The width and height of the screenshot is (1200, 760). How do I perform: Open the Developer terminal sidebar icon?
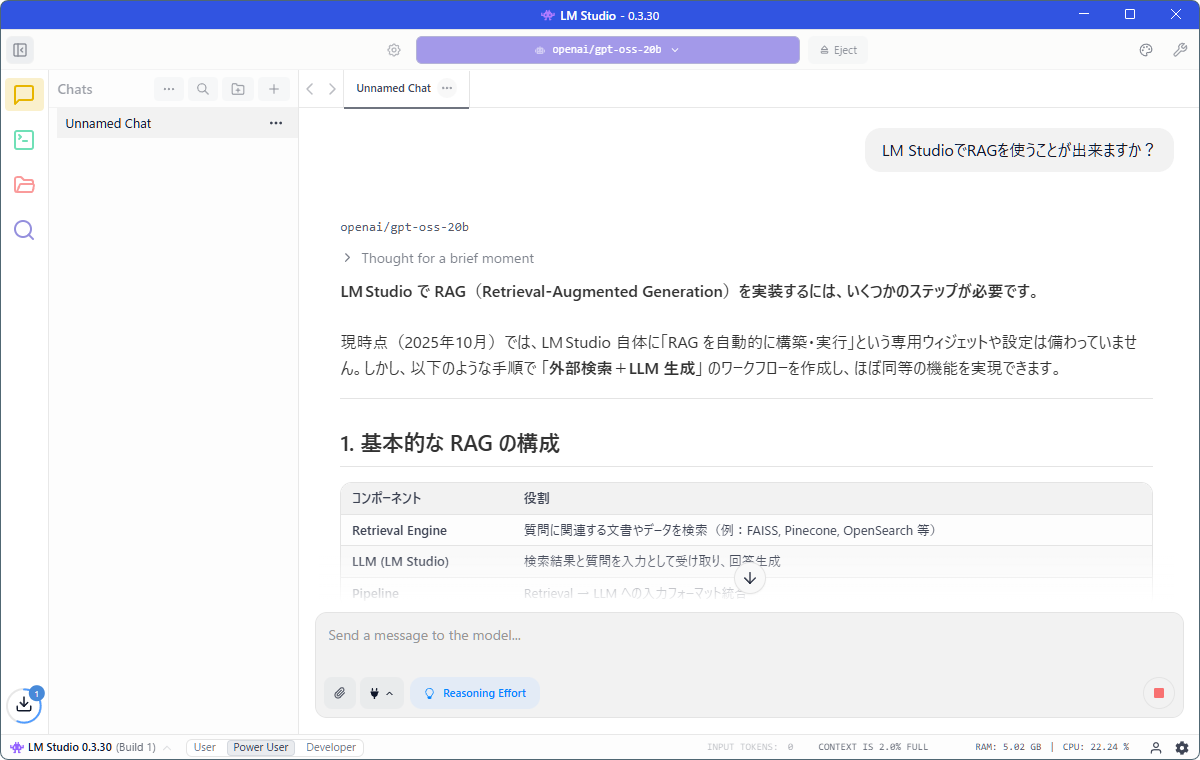click(x=24, y=140)
